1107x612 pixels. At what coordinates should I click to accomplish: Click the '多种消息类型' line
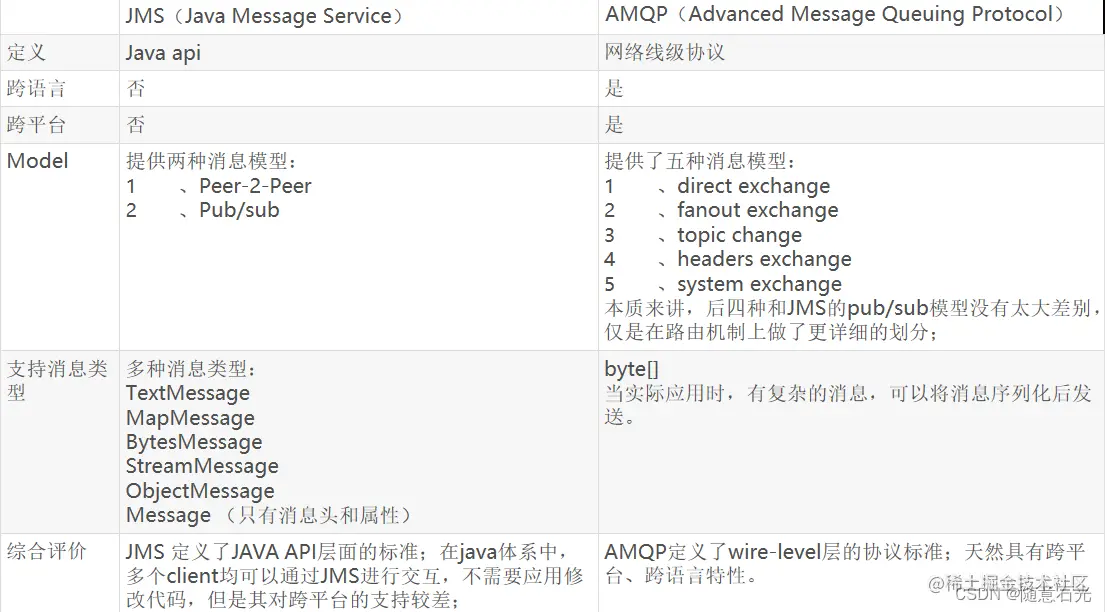point(191,368)
